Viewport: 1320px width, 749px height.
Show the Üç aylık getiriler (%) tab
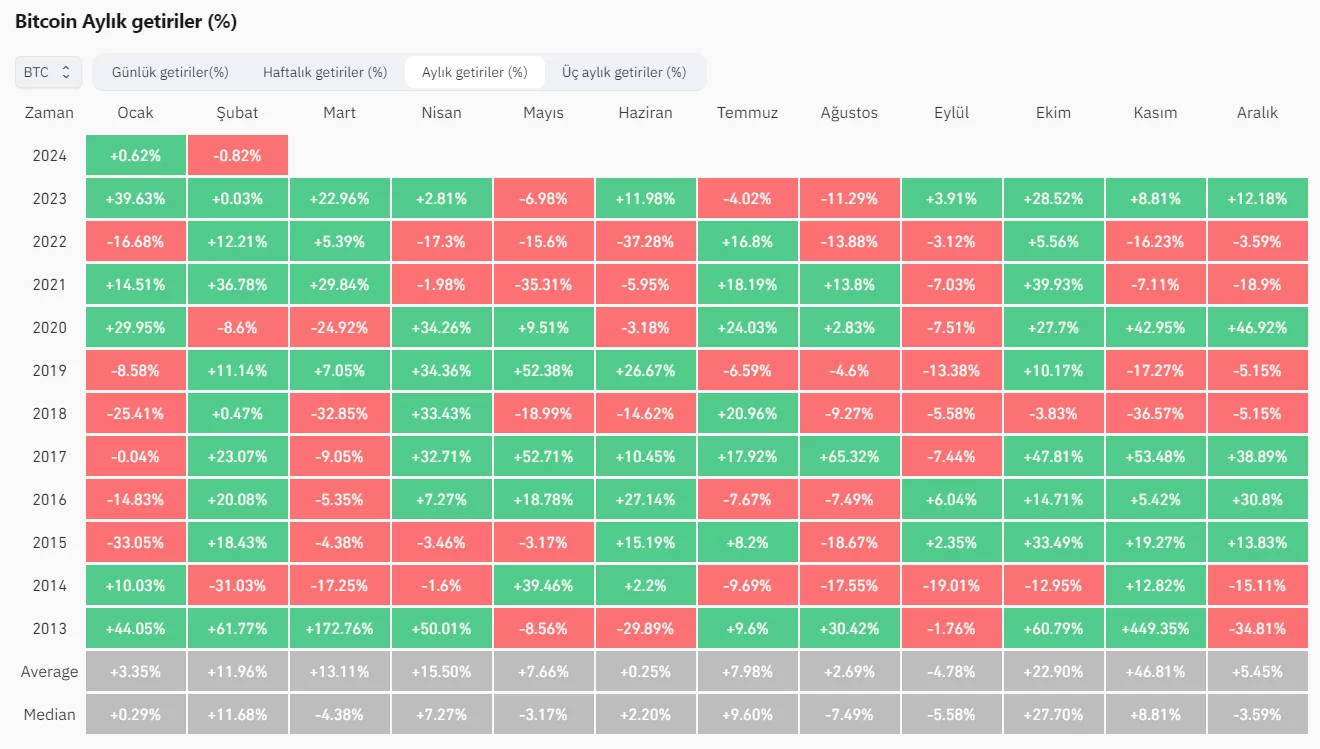coord(624,72)
